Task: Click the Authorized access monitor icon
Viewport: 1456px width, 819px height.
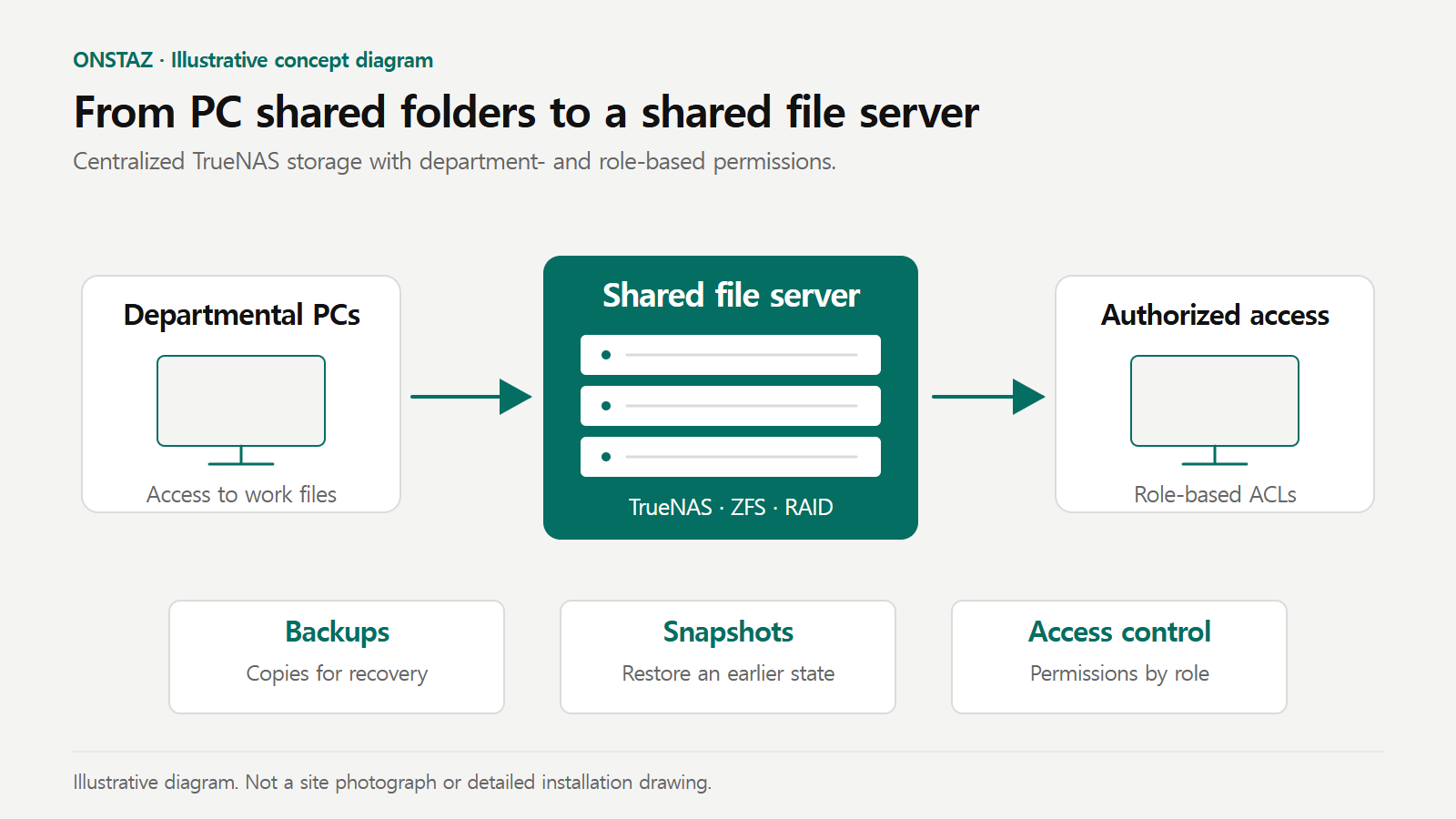Action: point(1215,409)
